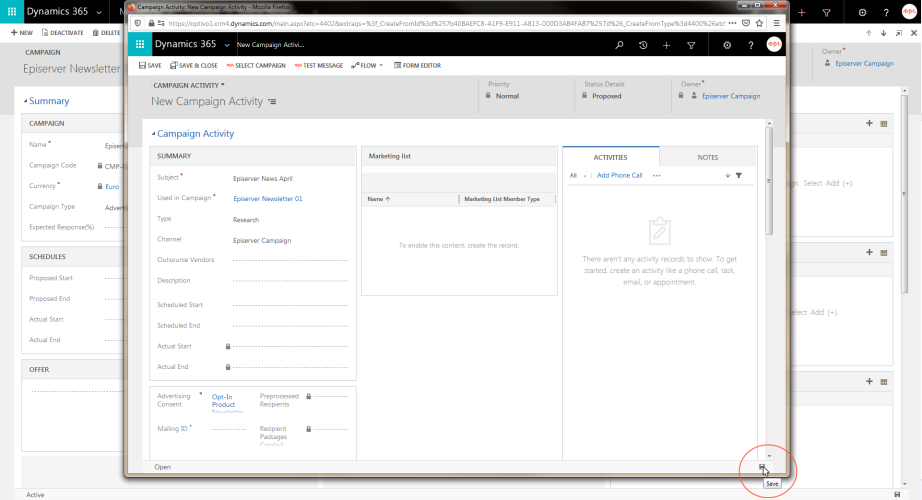Click the form's vertical scrollbar thumb

pos(769,181)
